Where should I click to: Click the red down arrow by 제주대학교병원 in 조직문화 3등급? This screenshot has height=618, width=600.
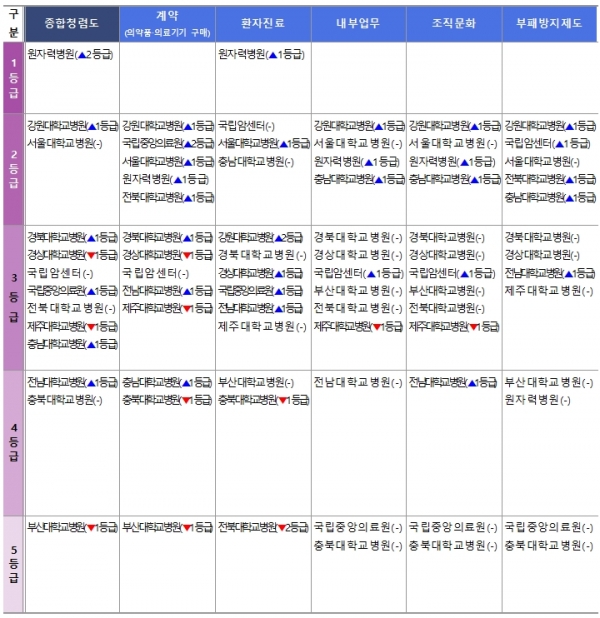coord(471,326)
